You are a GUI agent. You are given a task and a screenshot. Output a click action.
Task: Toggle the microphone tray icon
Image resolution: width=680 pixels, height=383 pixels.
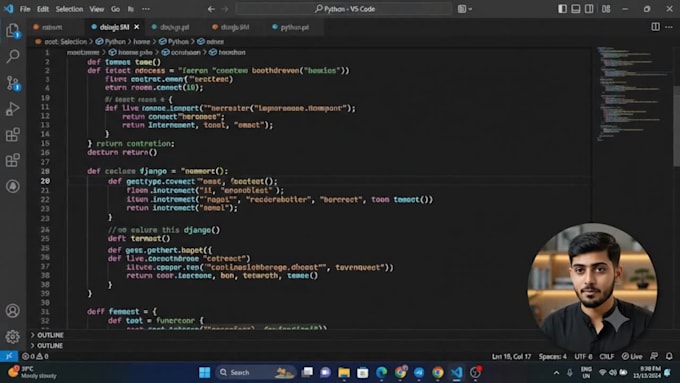(x=569, y=372)
